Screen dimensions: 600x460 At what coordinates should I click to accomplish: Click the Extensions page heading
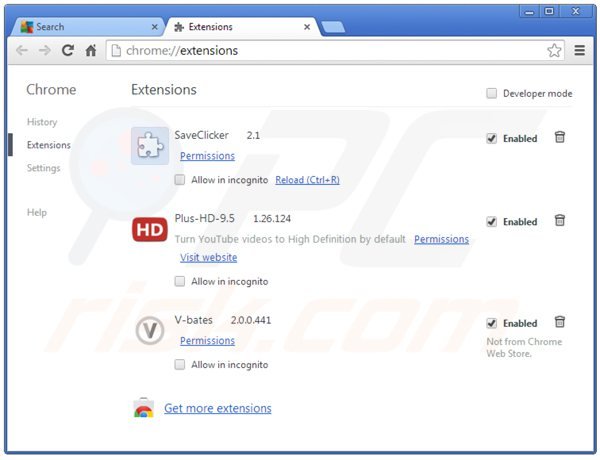click(x=164, y=90)
